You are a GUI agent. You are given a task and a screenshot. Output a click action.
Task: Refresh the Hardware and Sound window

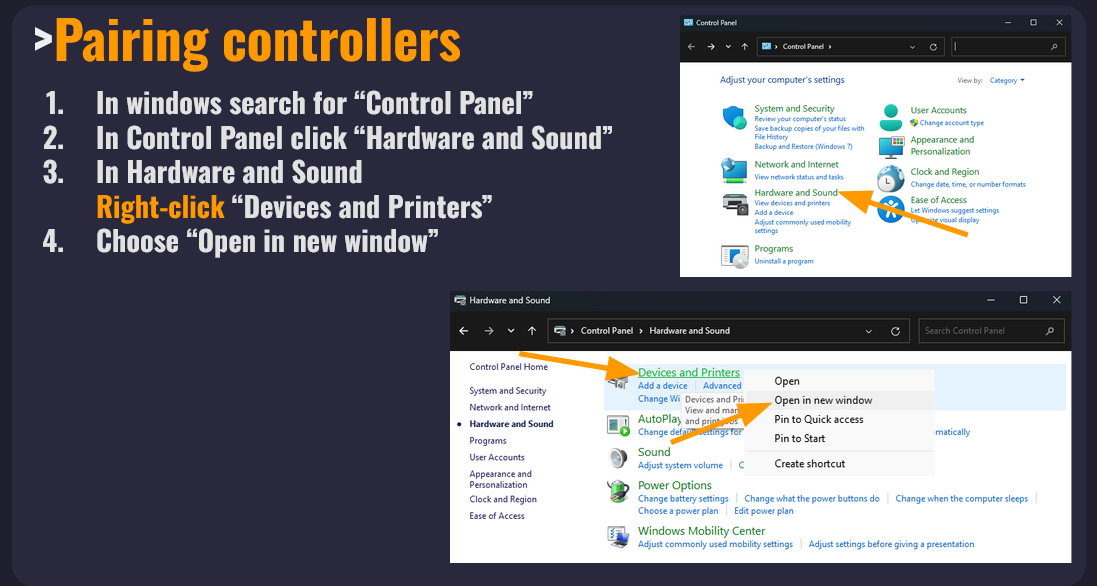(895, 331)
